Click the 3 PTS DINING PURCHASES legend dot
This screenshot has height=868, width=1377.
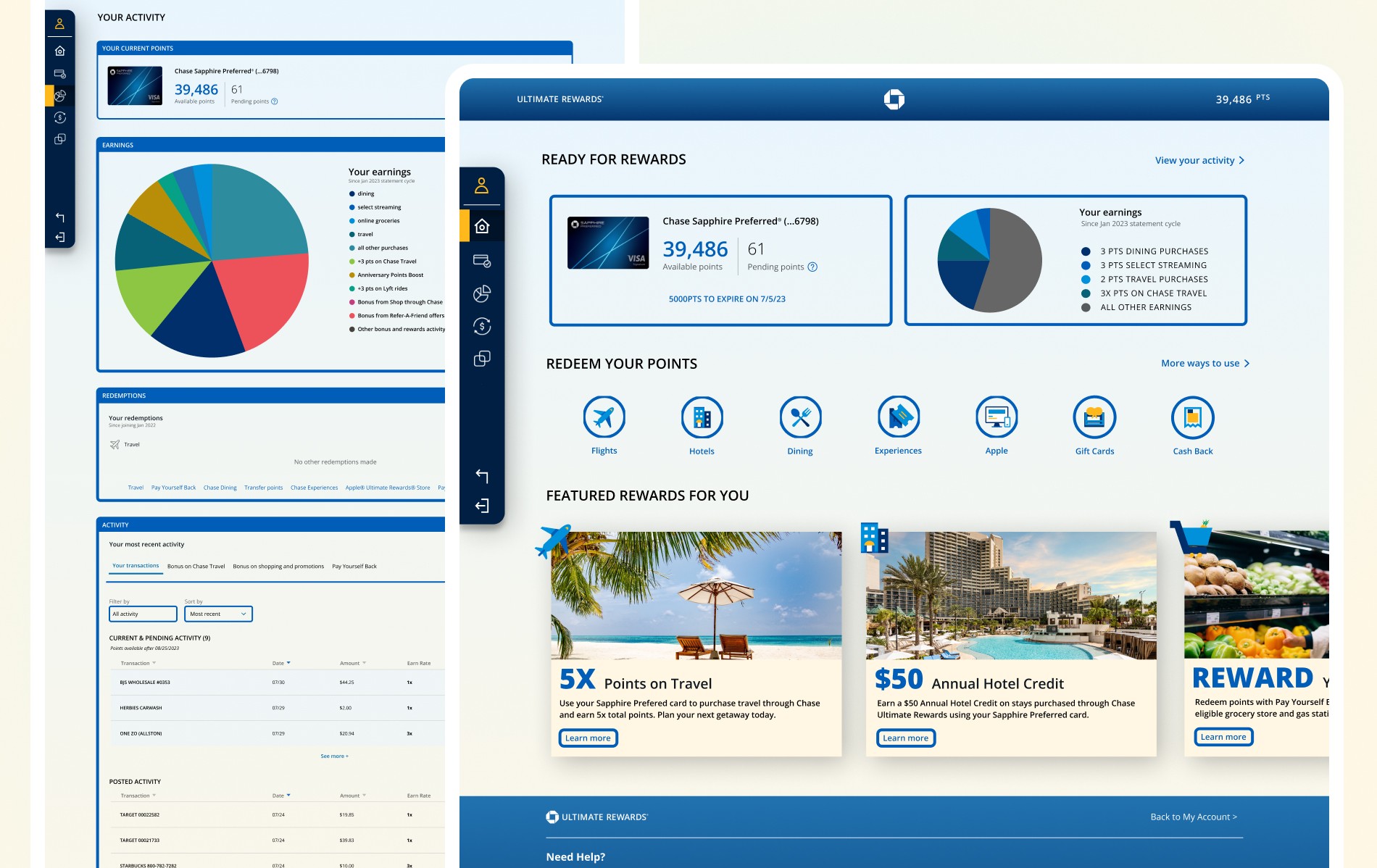(1086, 251)
